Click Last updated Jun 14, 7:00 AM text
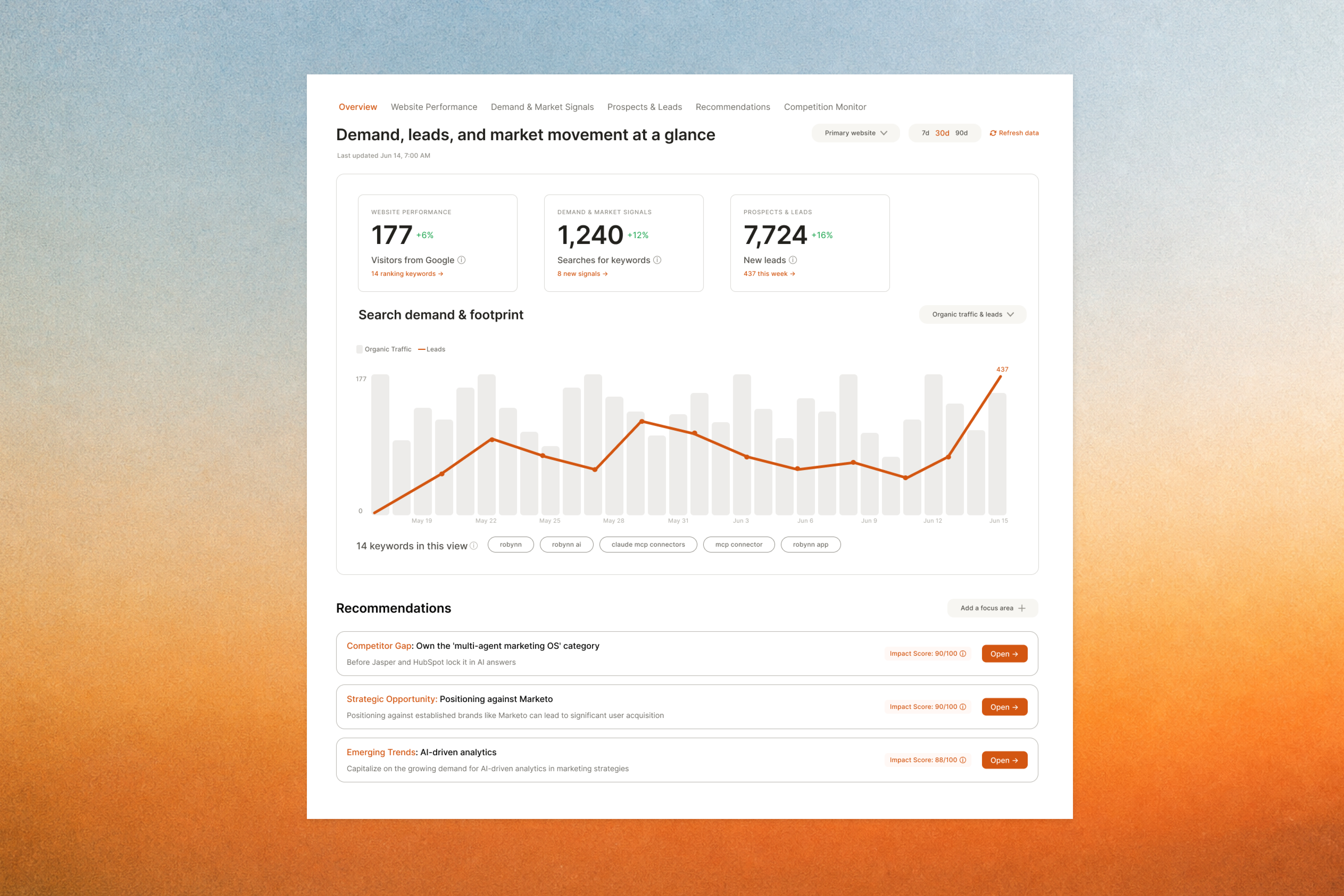Image resolution: width=1344 pixels, height=896 pixels. 383,155
